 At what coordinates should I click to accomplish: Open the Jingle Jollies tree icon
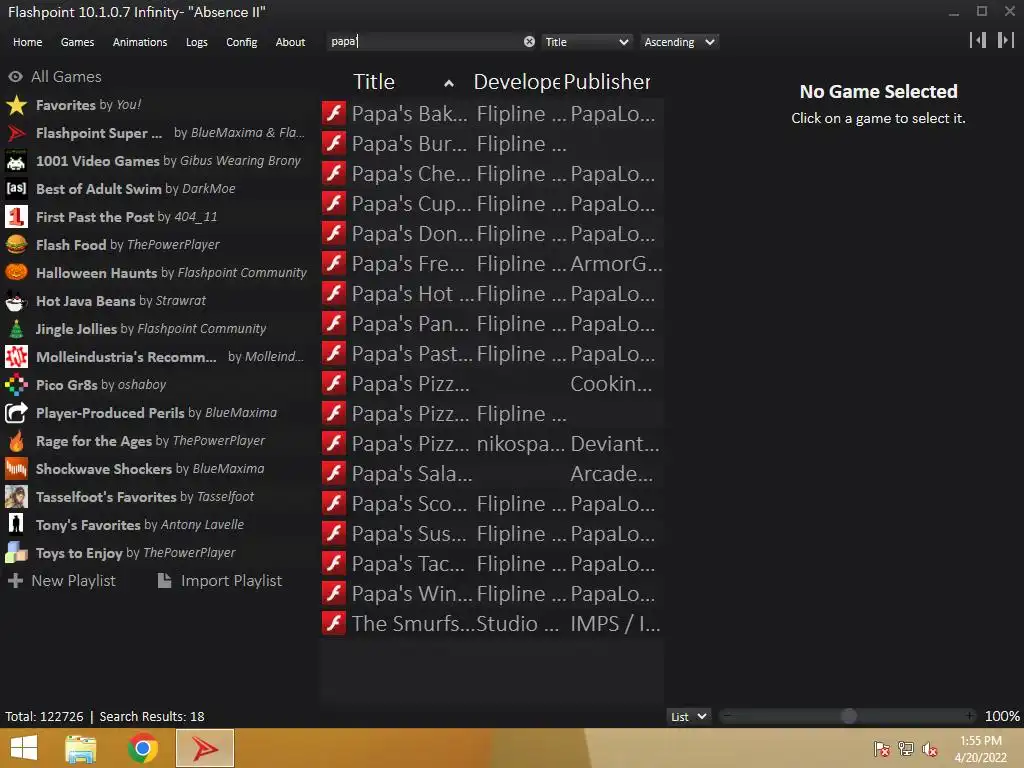[x=16, y=329]
